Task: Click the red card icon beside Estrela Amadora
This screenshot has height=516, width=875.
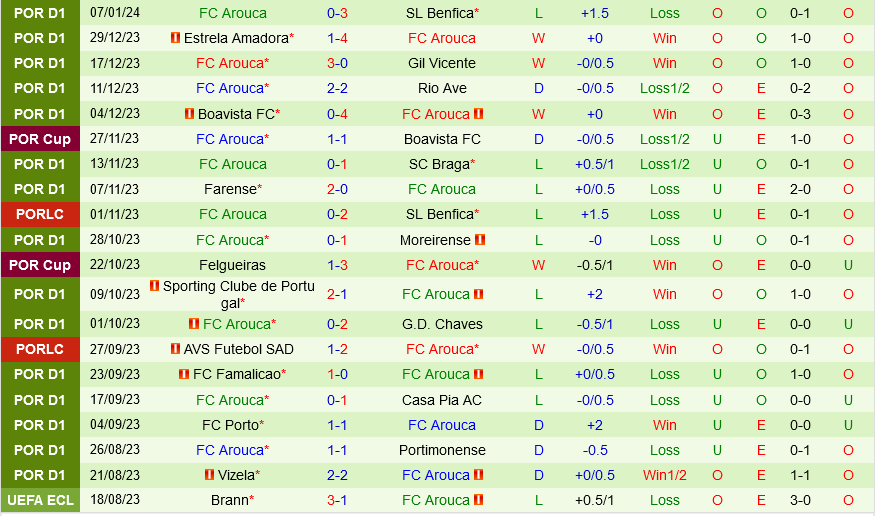Action: coord(176,38)
